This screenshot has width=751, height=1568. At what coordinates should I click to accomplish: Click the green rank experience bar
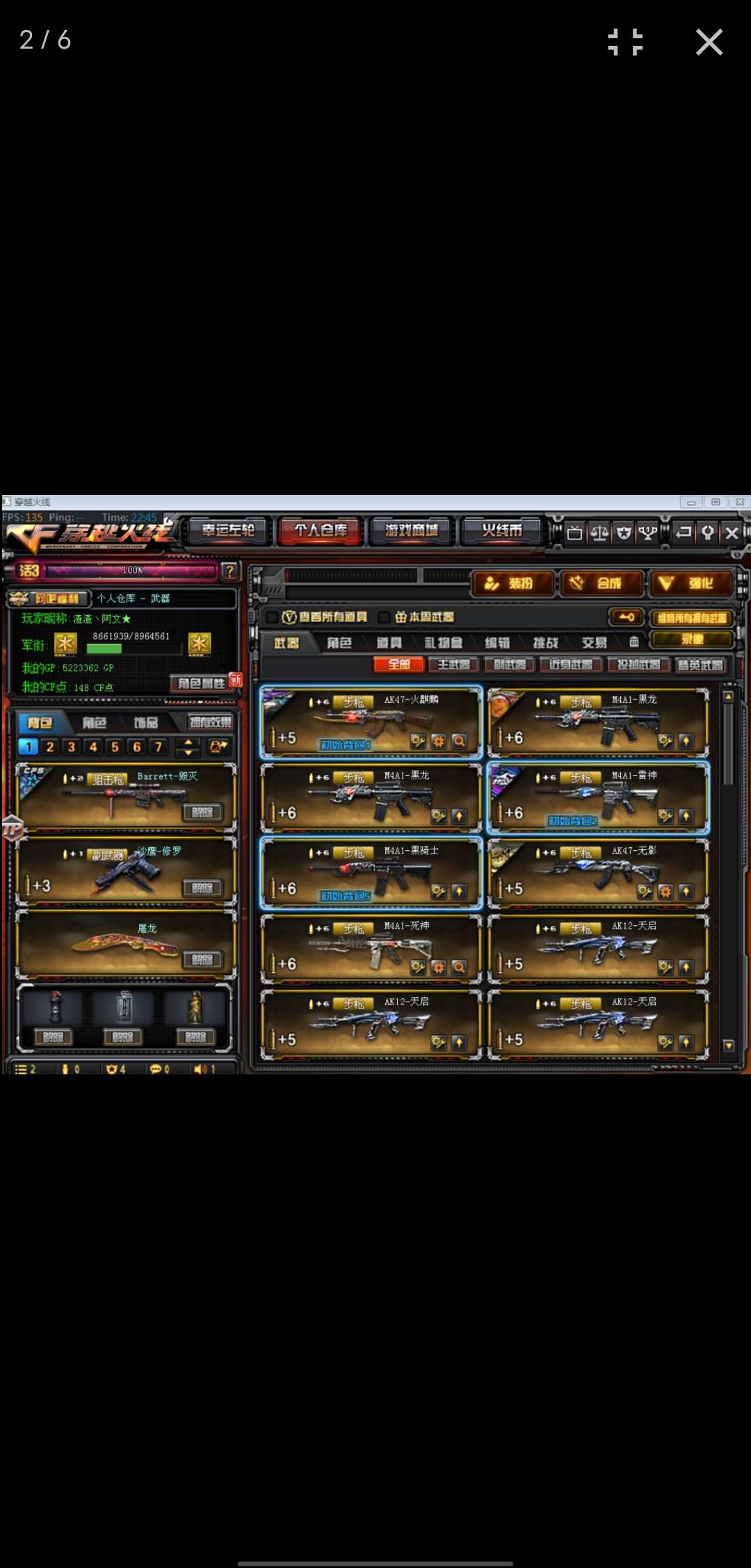tap(134, 648)
